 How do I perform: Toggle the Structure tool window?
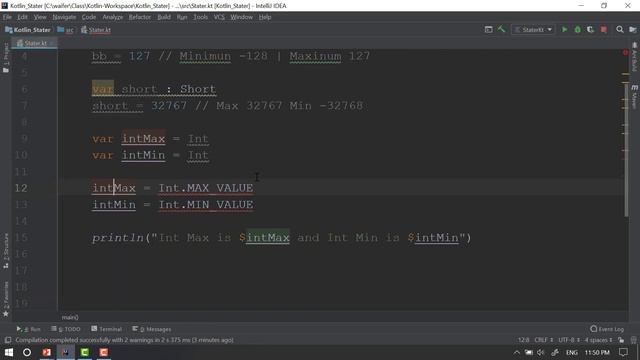6,250
